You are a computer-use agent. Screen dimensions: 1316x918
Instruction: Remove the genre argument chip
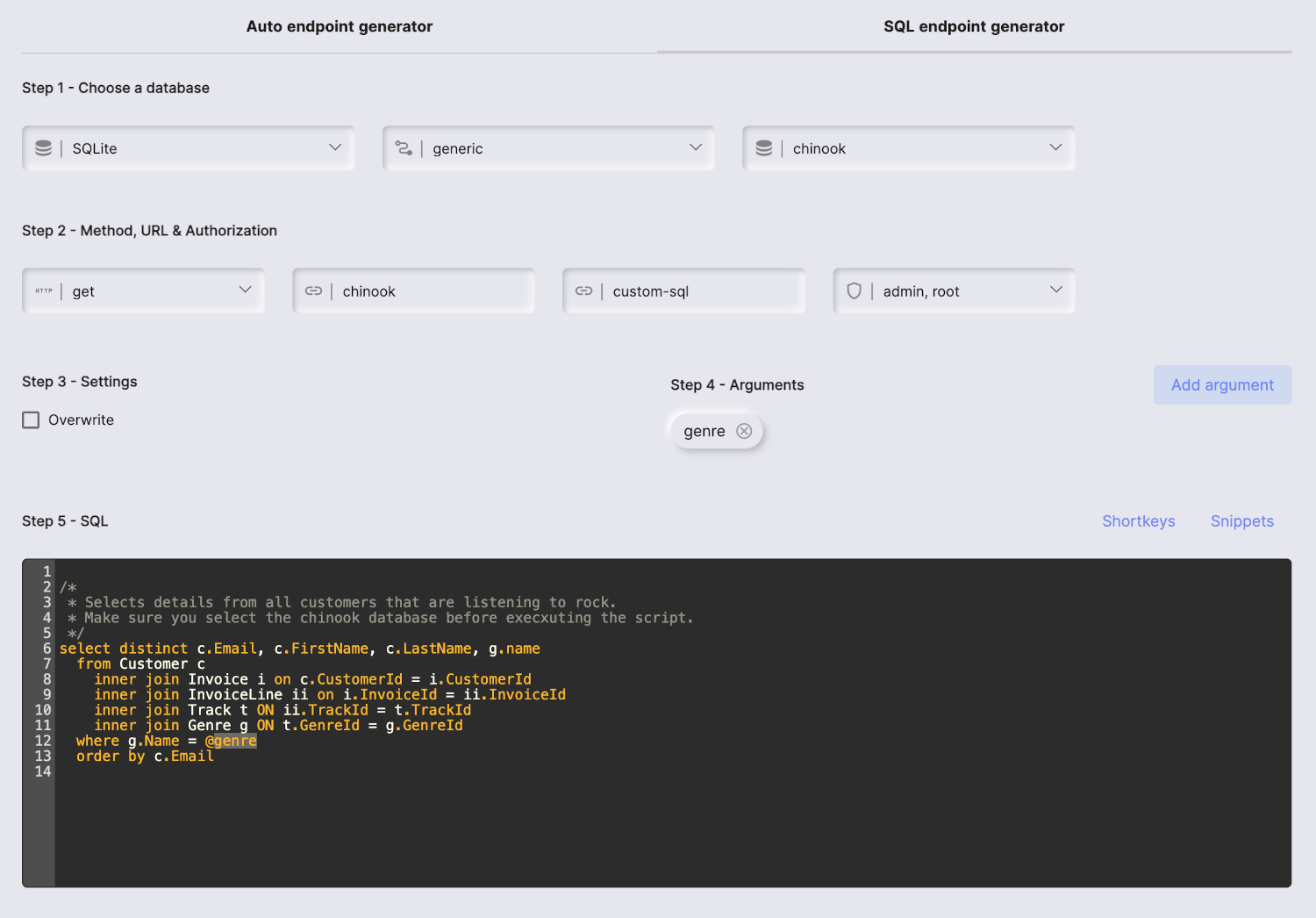(744, 431)
